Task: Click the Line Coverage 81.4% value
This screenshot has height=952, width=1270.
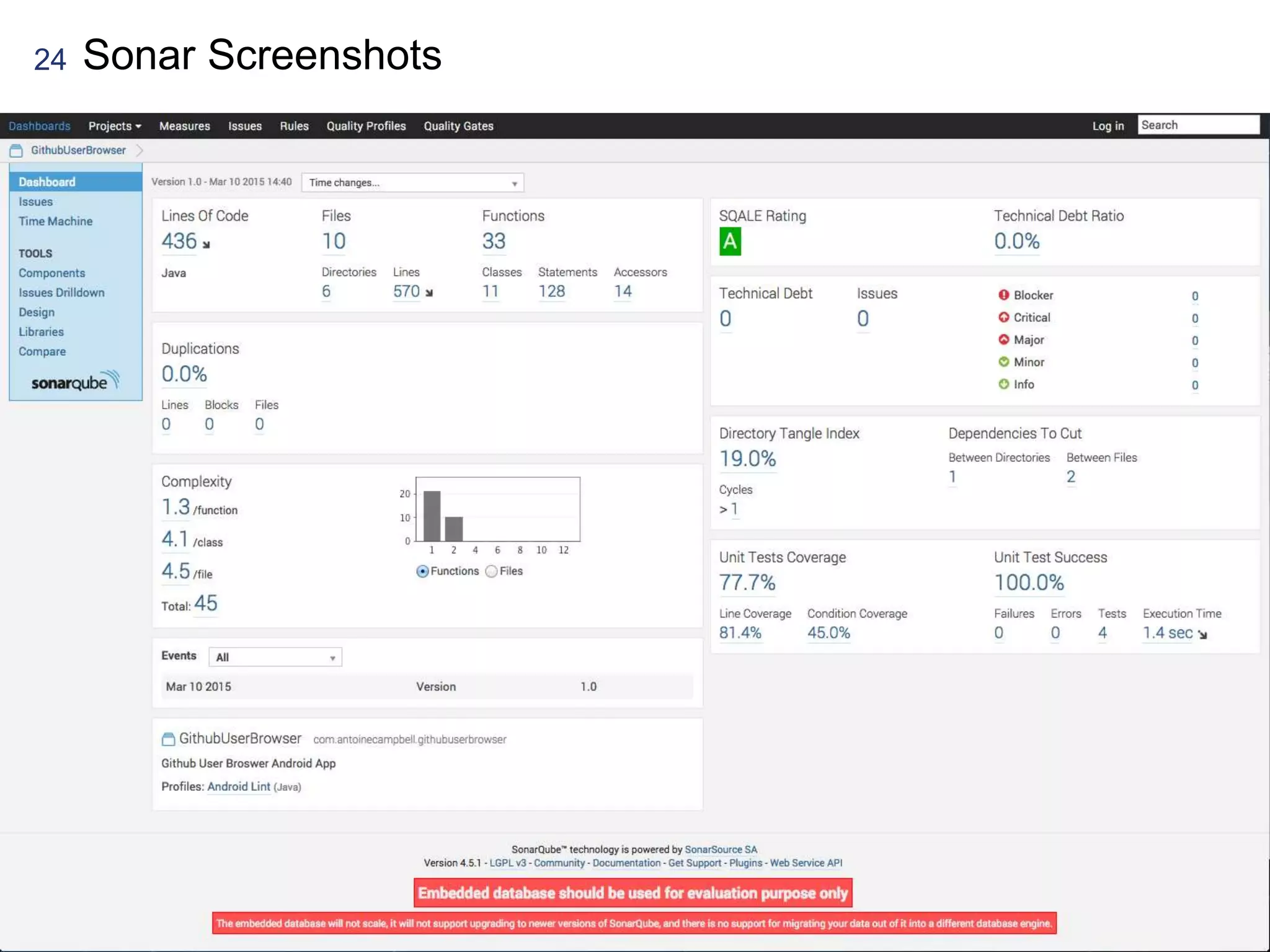Action: (x=740, y=633)
